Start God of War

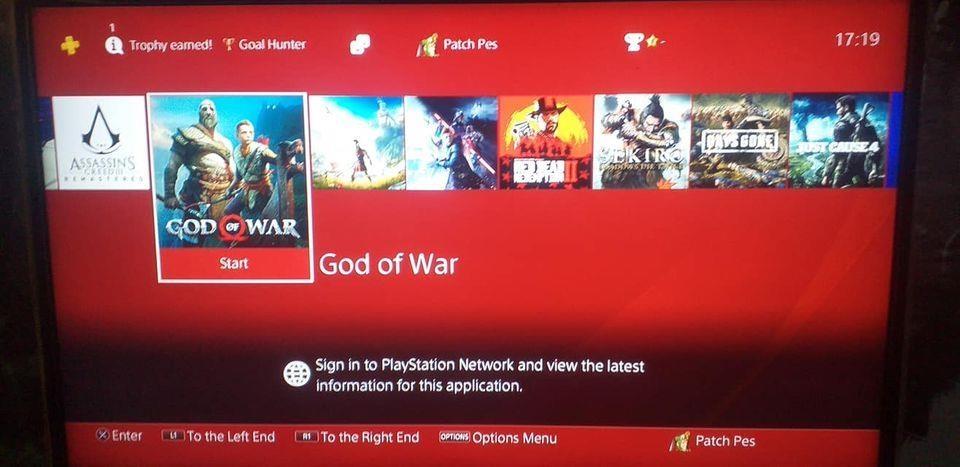click(234, 264)
